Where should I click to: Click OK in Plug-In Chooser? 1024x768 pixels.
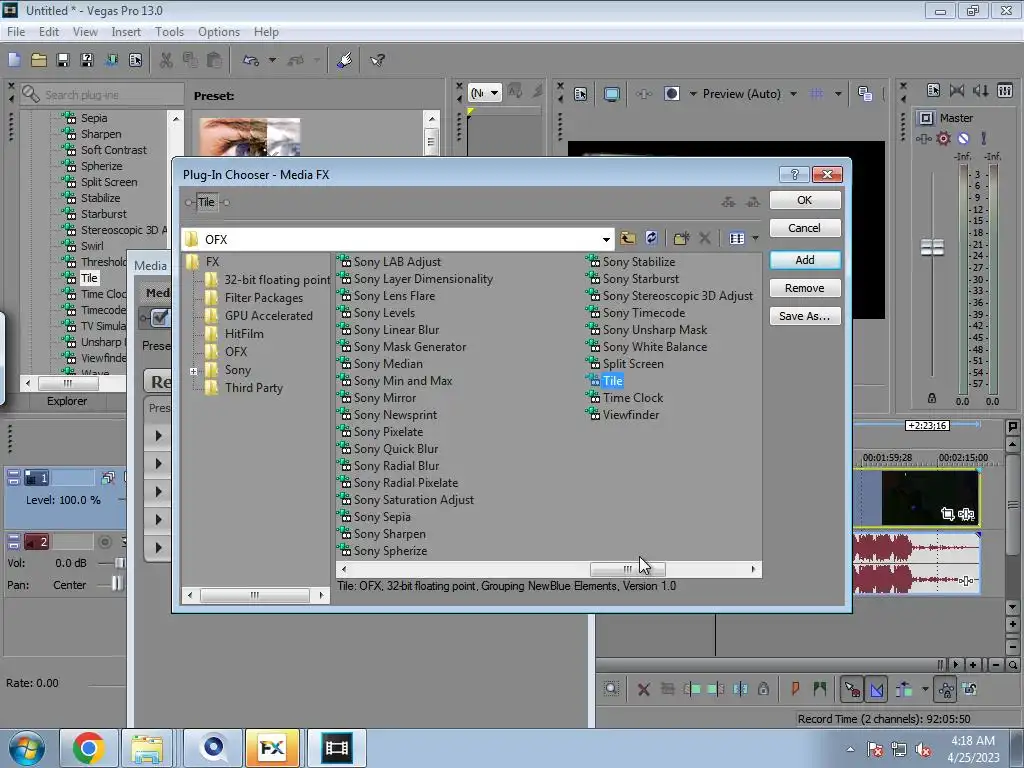(805, 200)
